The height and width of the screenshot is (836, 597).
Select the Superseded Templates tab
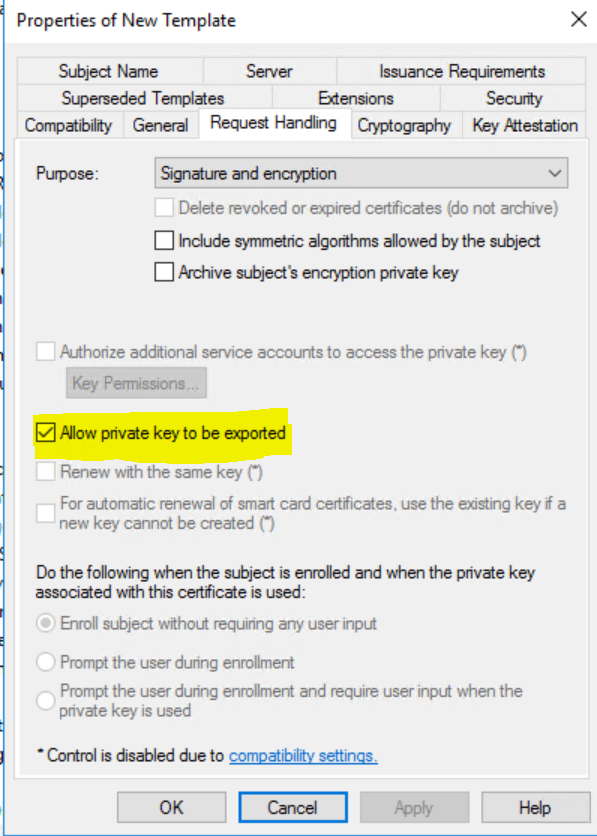coord(143,98)
